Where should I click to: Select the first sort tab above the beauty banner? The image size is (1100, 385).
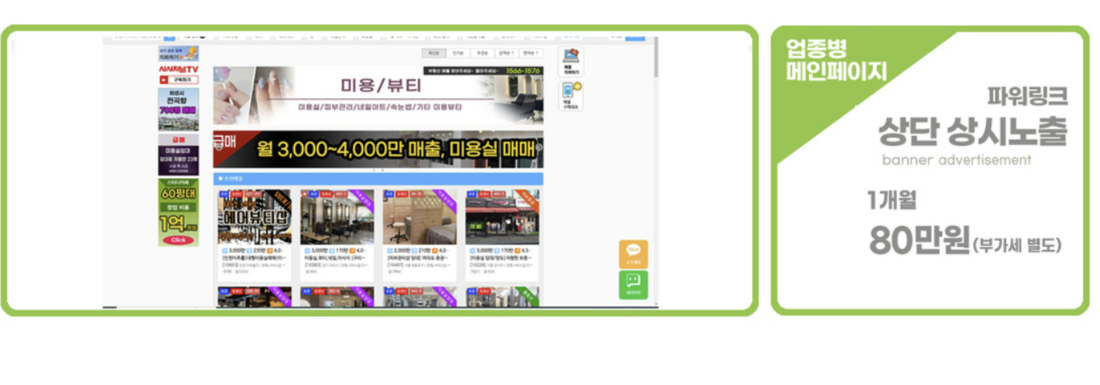tap(434, 53)
